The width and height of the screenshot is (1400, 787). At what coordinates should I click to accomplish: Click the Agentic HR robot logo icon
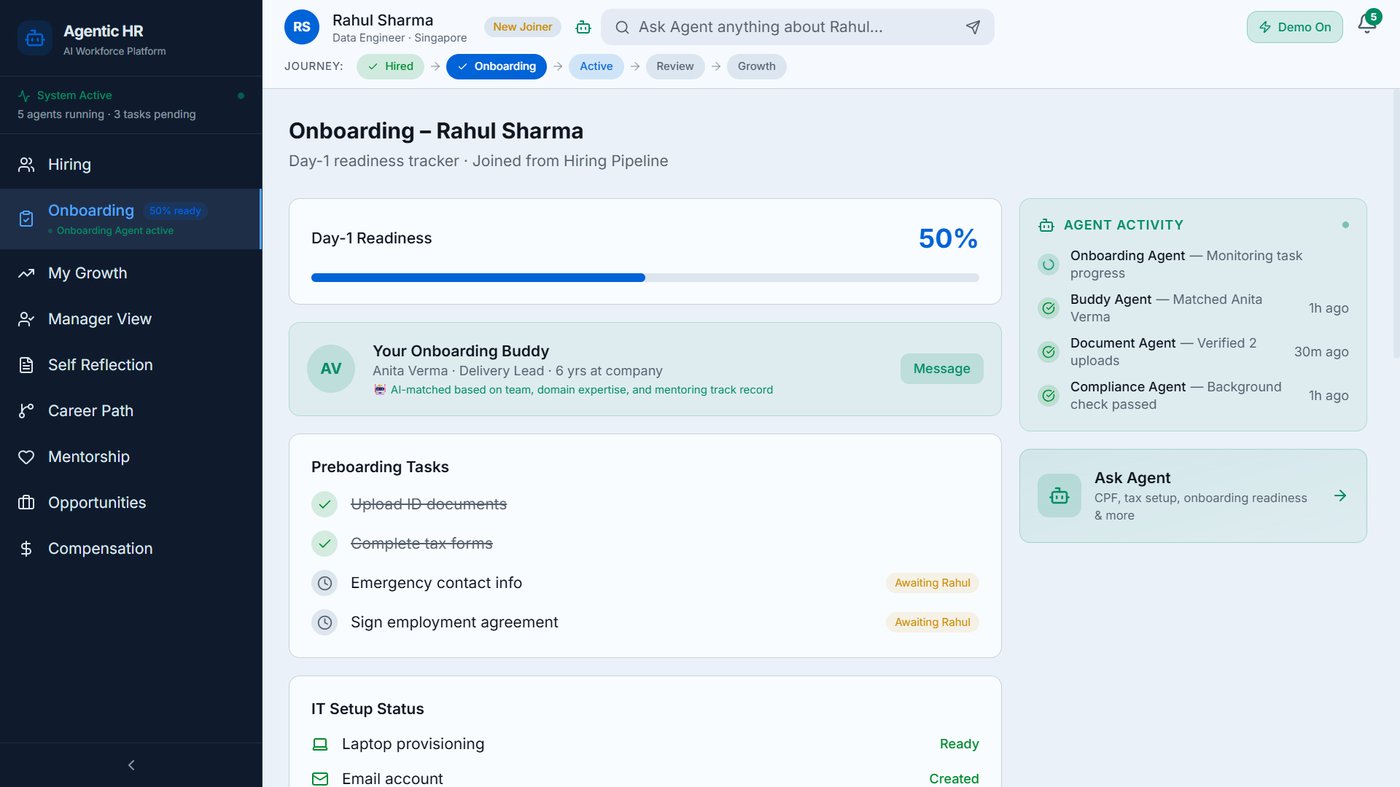point(35,38)
